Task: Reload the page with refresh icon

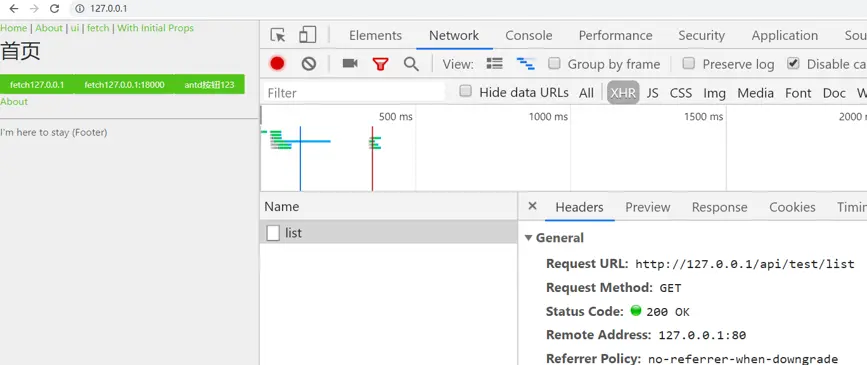Action: point(54,9)
